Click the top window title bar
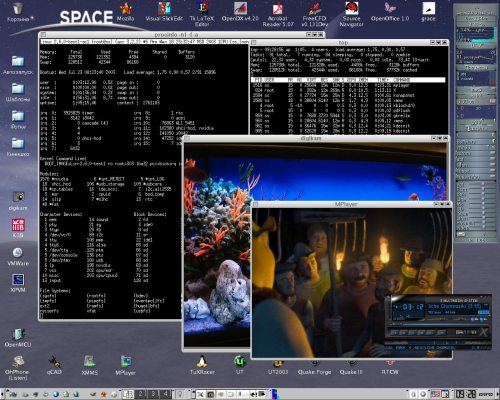This screenshot has height=400, width=500. tap(343, 42)
